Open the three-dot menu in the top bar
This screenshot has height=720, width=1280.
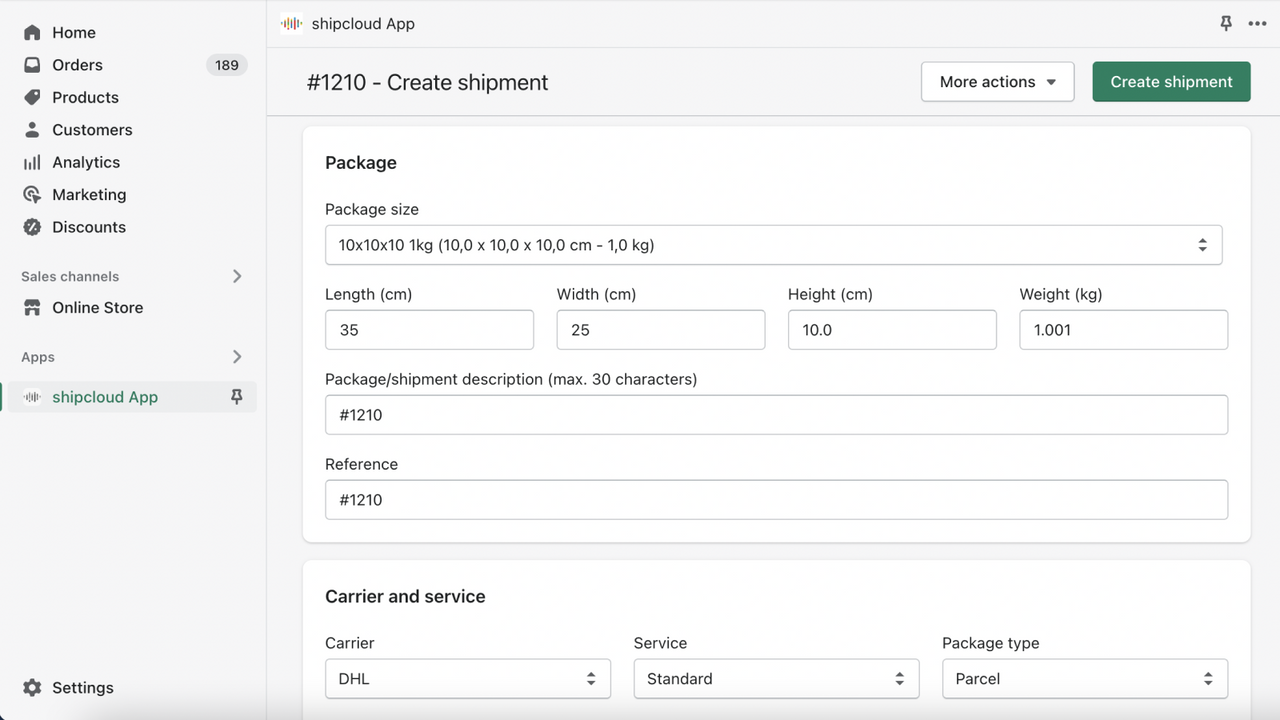tap(1257, 24)
